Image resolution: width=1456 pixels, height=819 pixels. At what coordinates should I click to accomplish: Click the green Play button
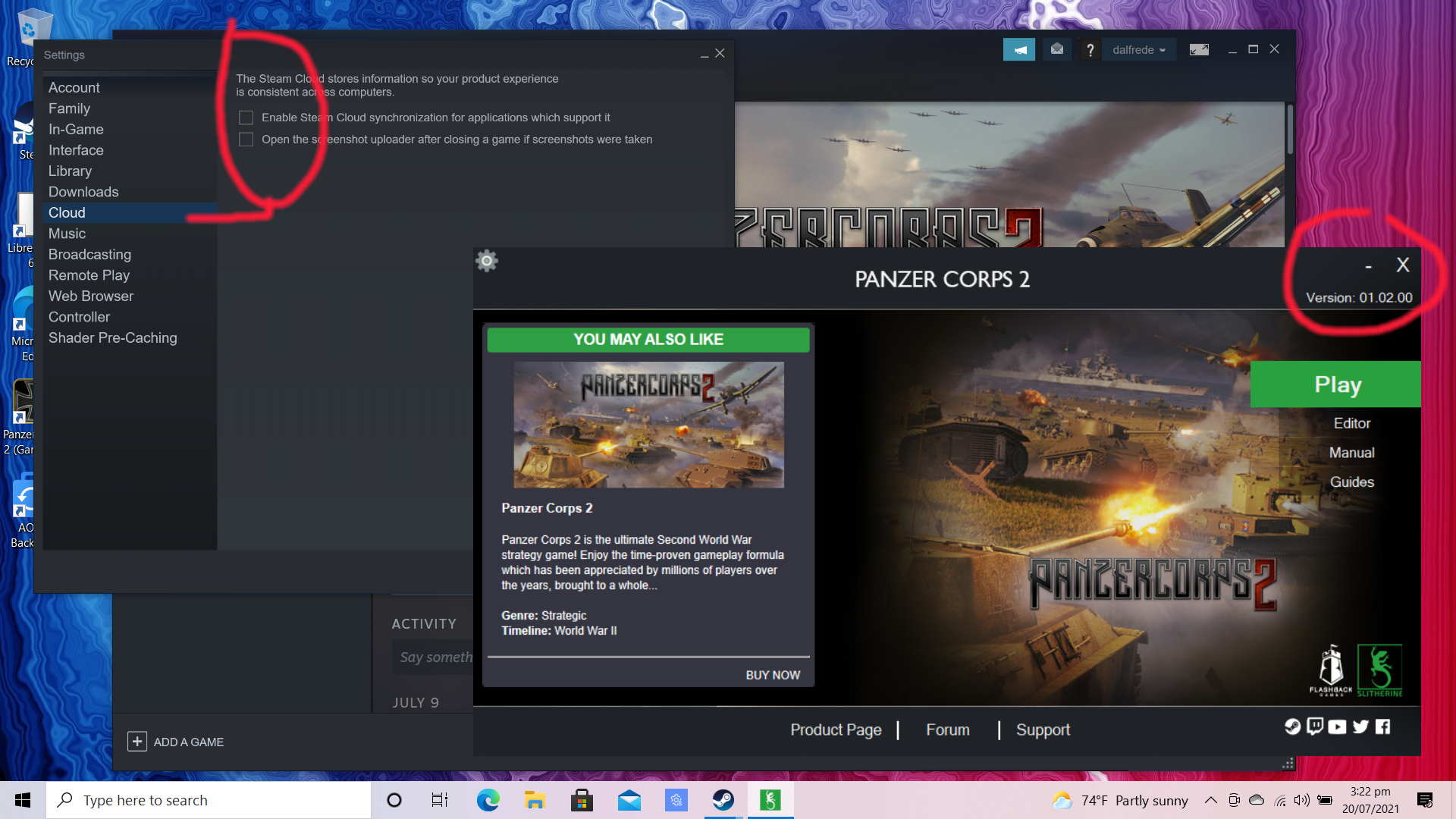coord(1335,384)
